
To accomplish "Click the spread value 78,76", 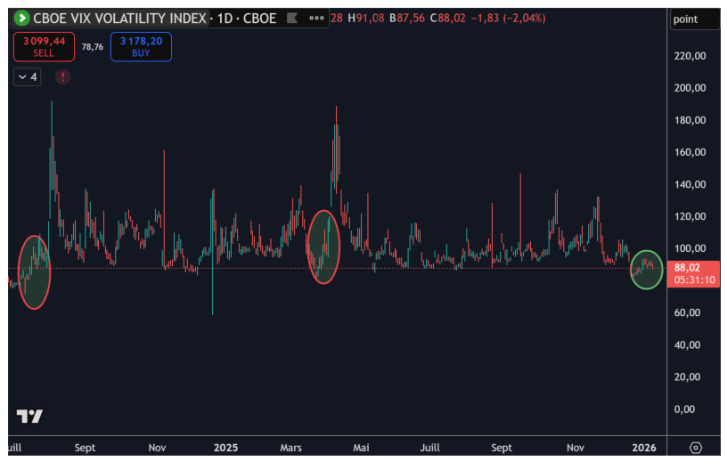I will pos(93,47).
